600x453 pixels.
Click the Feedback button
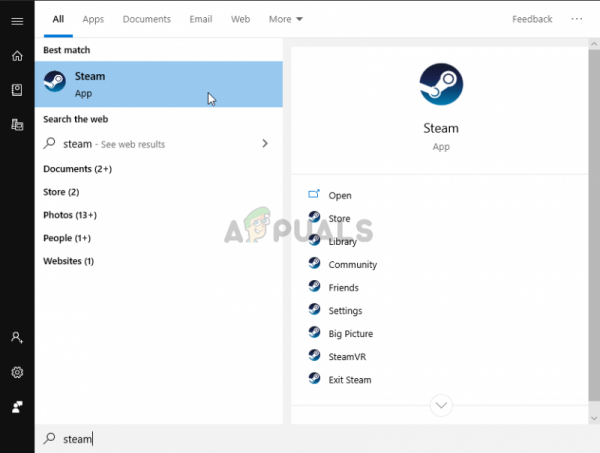coord(532,19)
